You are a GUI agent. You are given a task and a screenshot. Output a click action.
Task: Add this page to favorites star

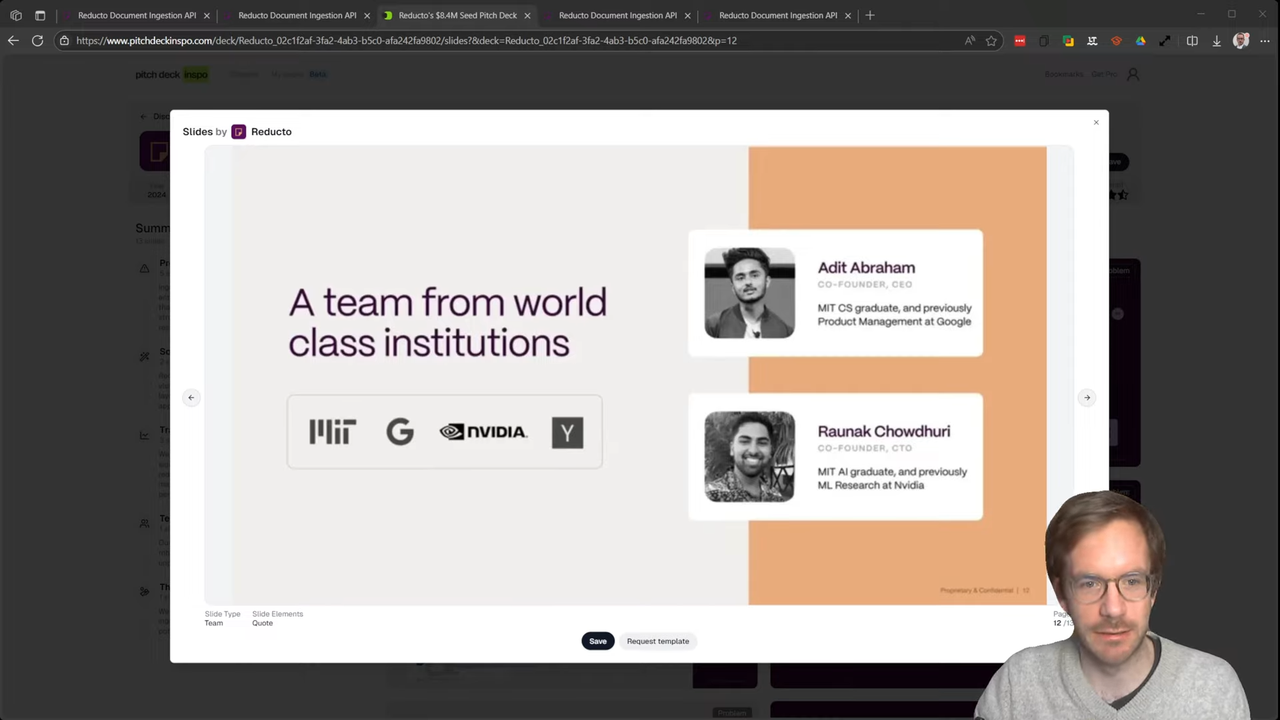tap(991, 40)
